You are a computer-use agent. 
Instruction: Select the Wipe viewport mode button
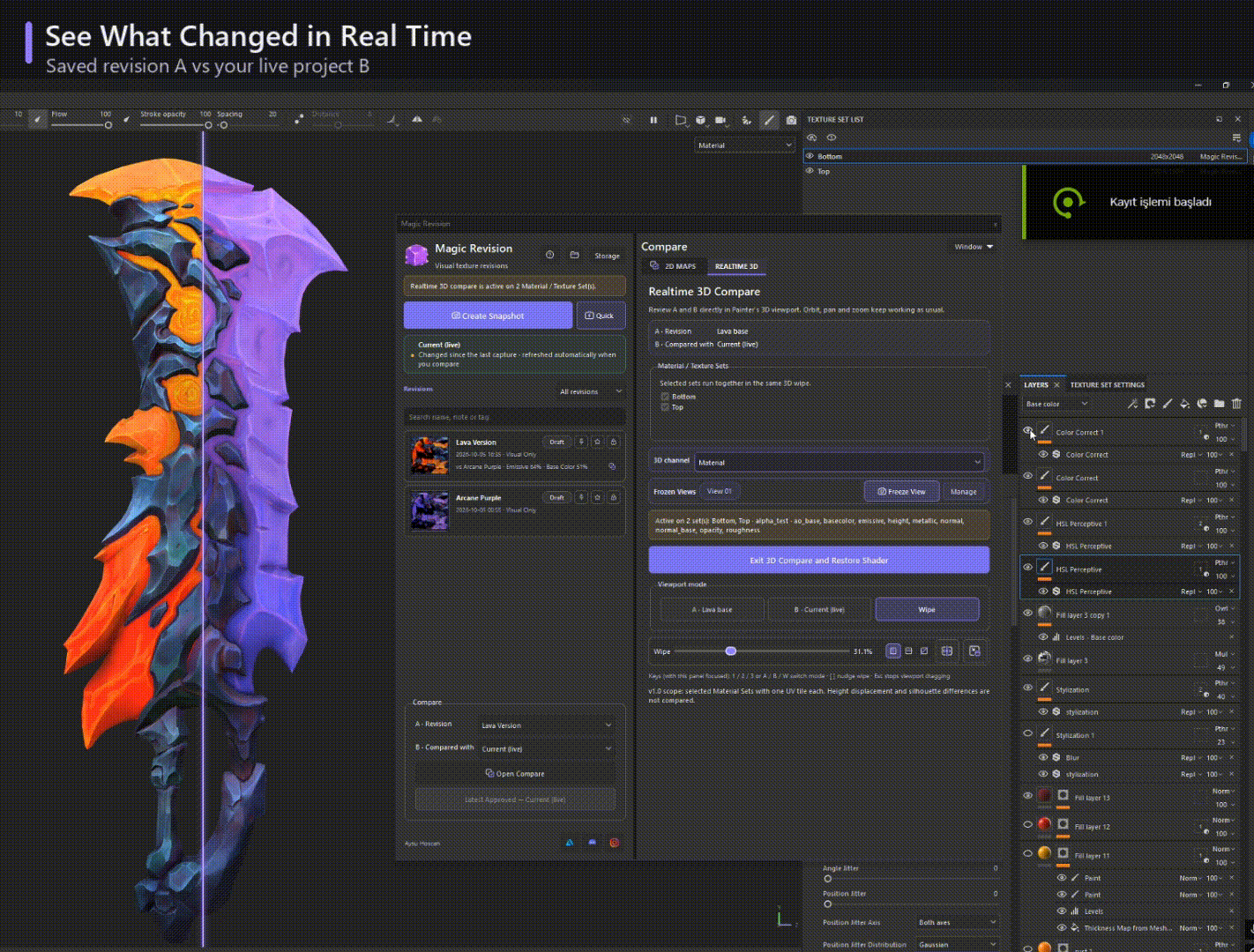pos(927,609)
